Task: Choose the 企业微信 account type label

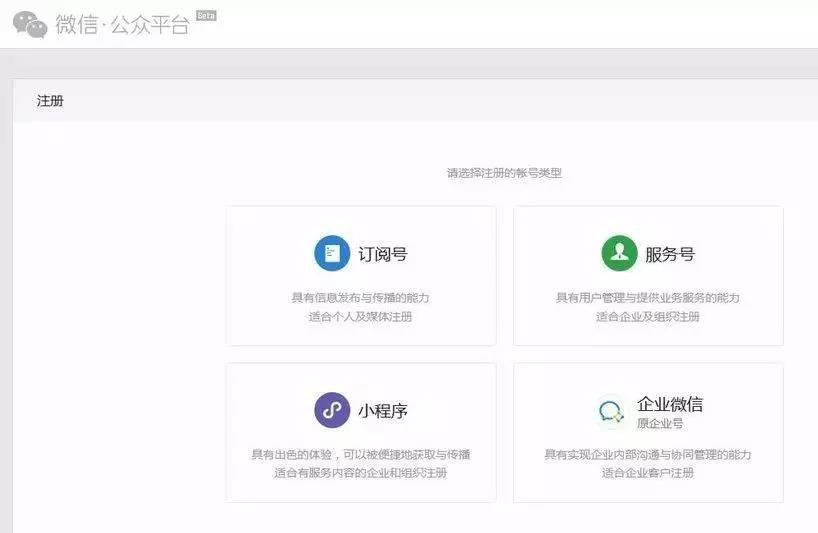Action: pos(670,404)
